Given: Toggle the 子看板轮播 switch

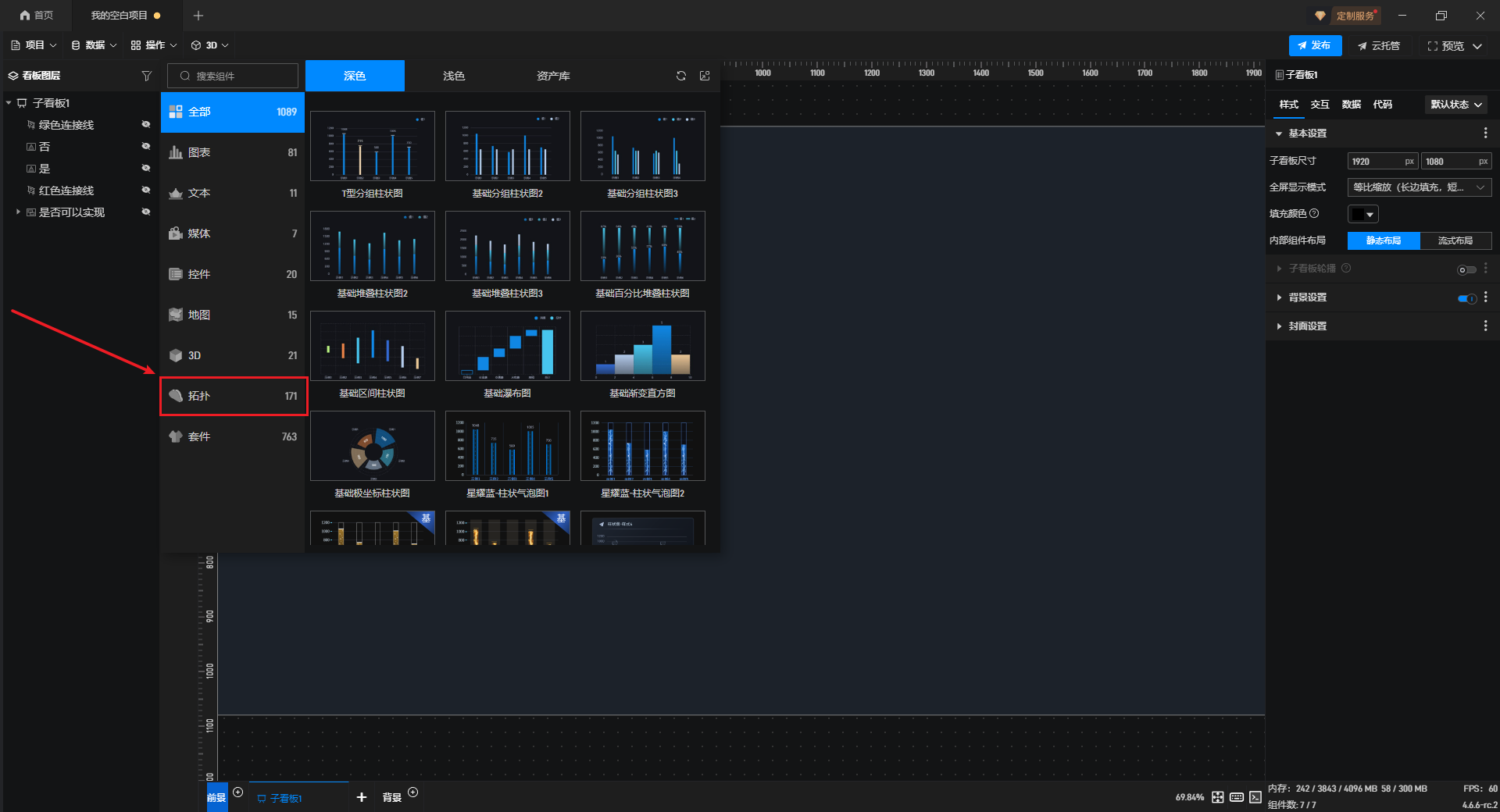Looking at the screenshot, I should click(1467, 269).
